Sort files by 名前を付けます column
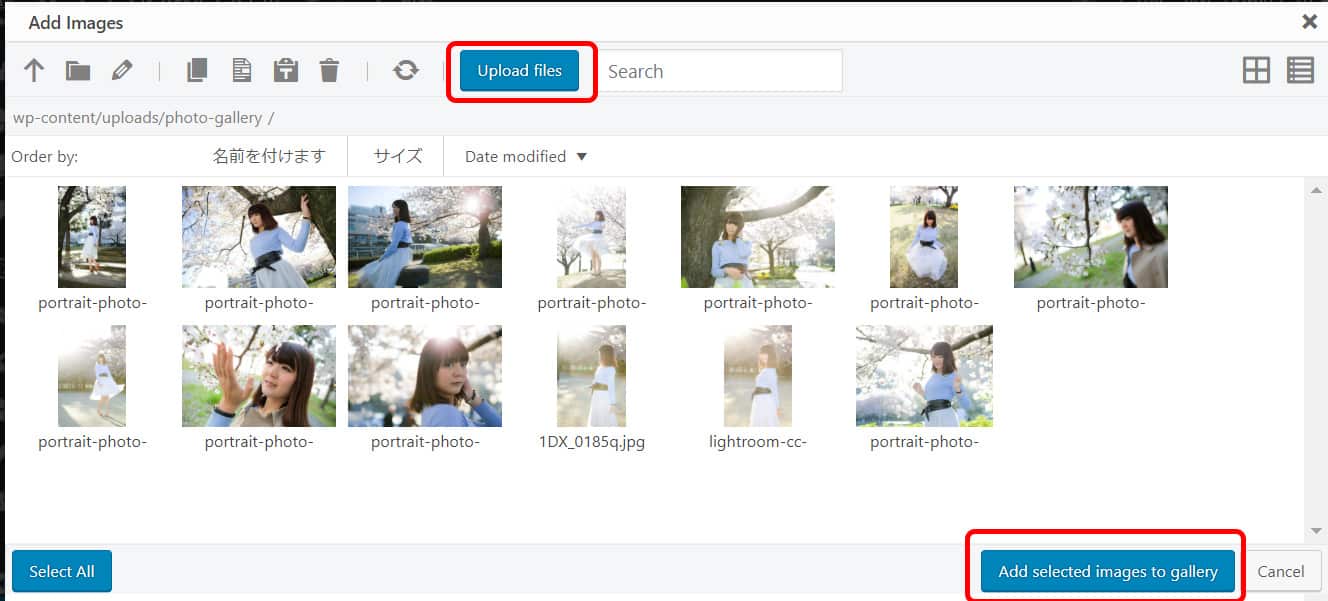 pyautogui.click(x=269, y=157)
